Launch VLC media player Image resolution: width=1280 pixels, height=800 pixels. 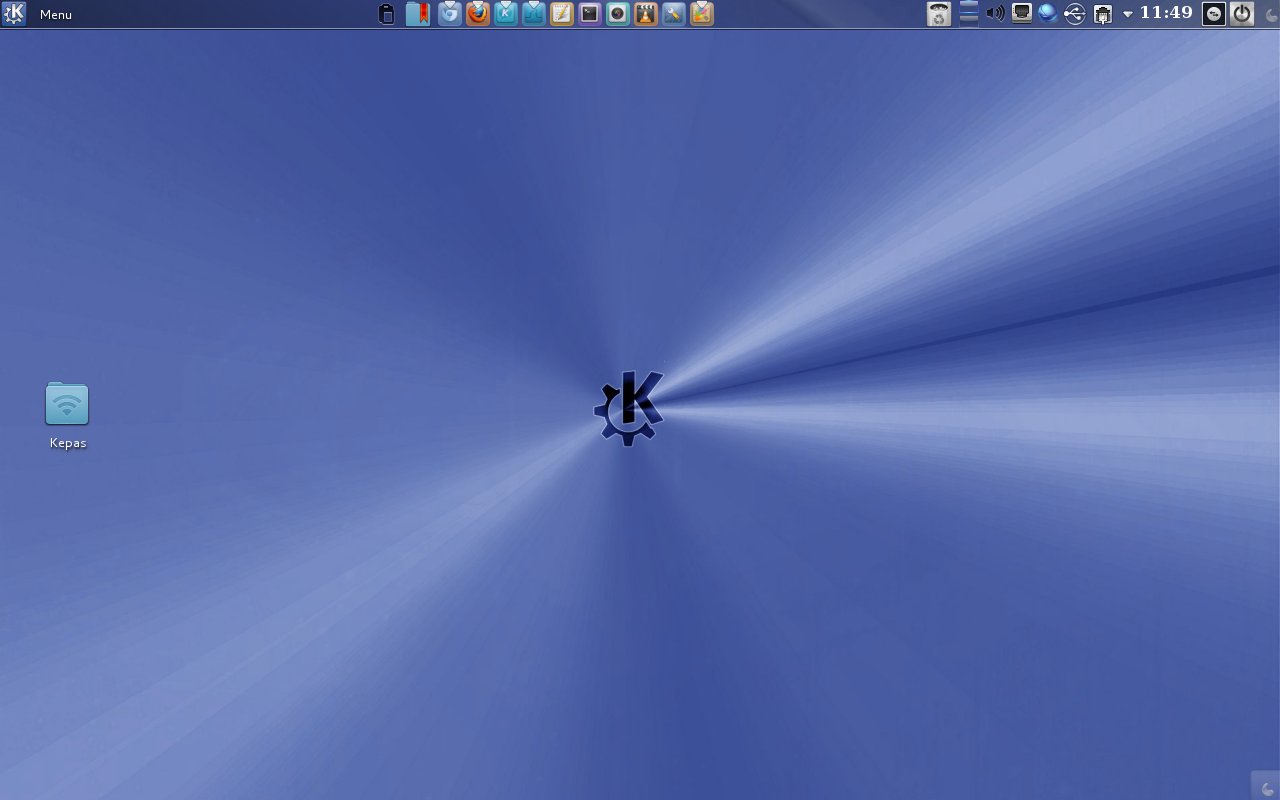pyautogui.click(x=646, y=14)
